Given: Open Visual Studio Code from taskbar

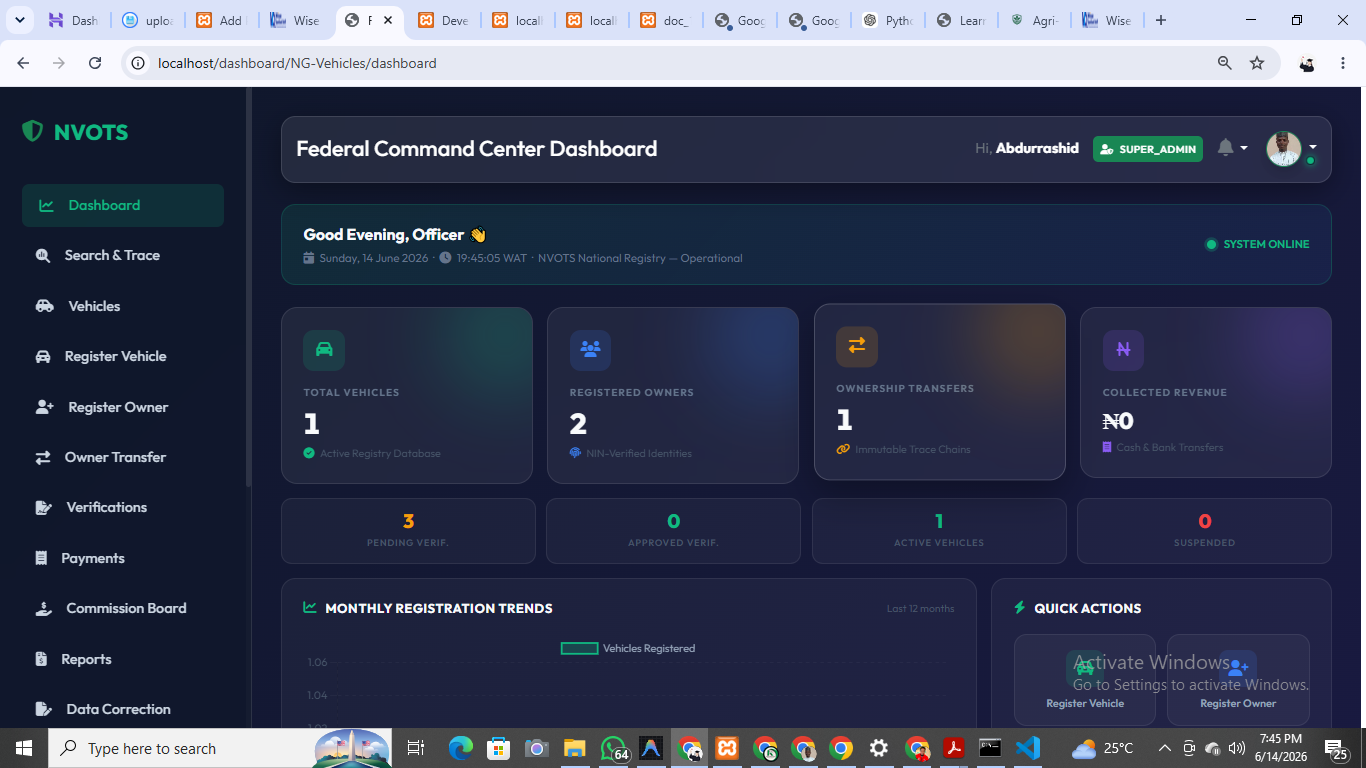Looking at the screenshot, I should coord(1028,748).
